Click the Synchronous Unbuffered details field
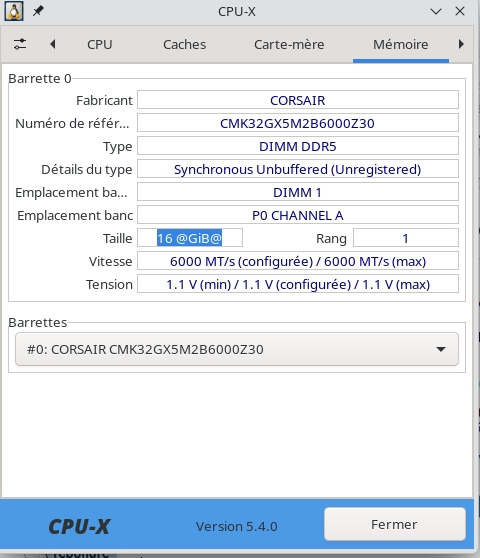 (298, 169)
